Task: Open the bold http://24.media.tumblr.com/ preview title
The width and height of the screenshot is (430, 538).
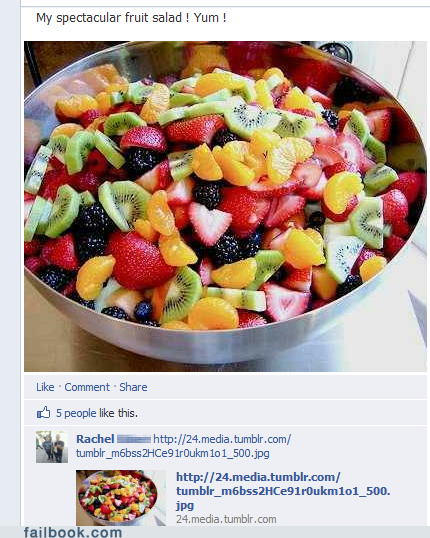Action: coord(258,477)
